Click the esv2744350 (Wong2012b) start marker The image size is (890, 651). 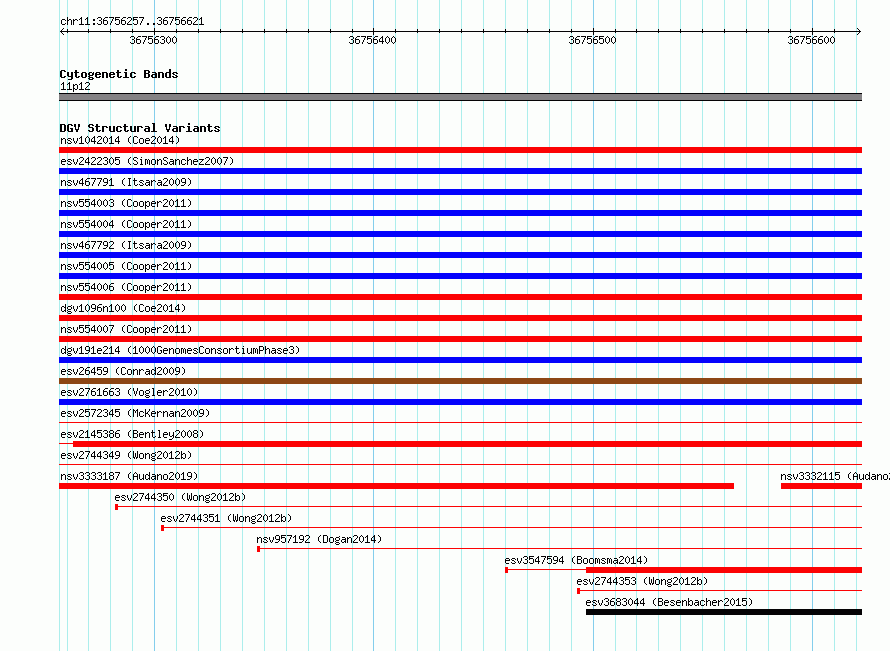coord(116,507)
